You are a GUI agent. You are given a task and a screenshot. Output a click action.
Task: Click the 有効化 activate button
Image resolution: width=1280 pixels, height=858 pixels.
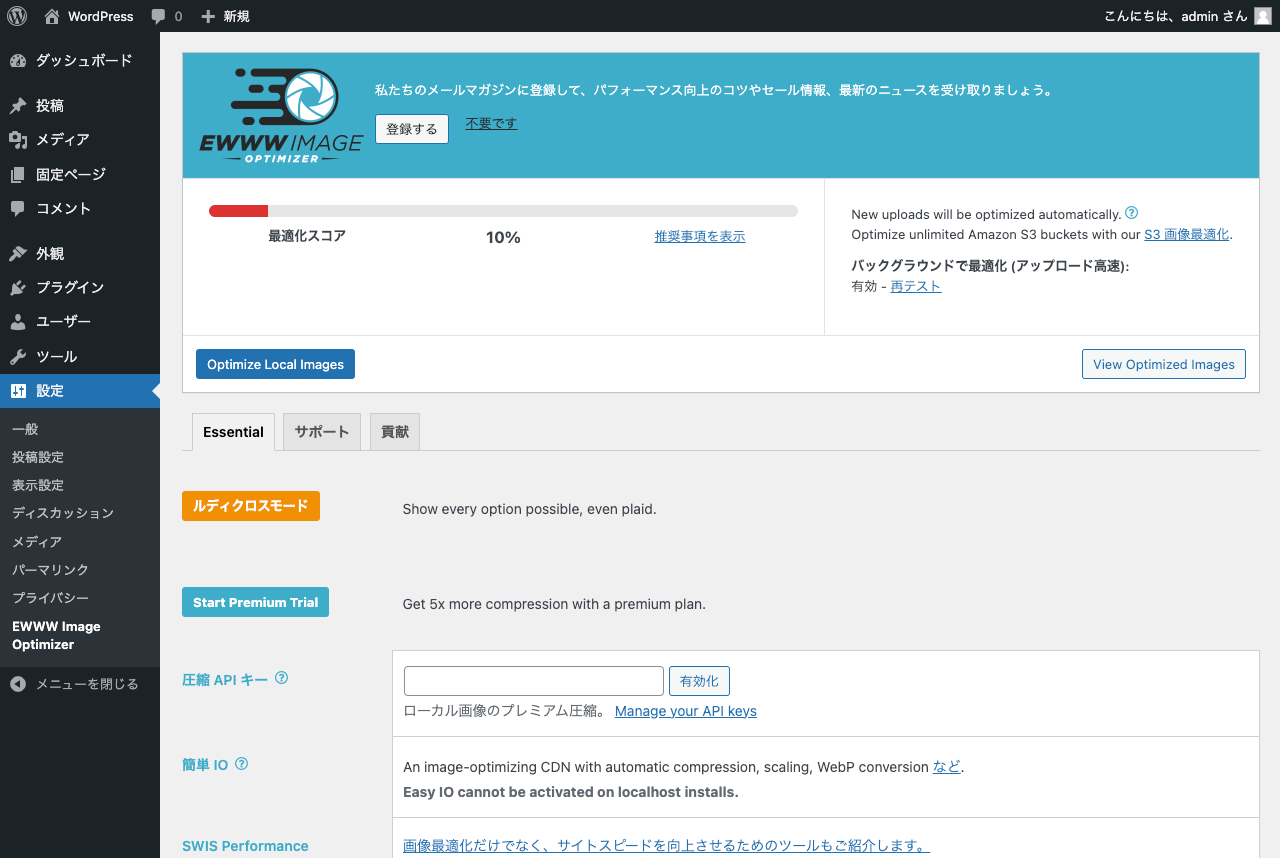click(699, 681)
